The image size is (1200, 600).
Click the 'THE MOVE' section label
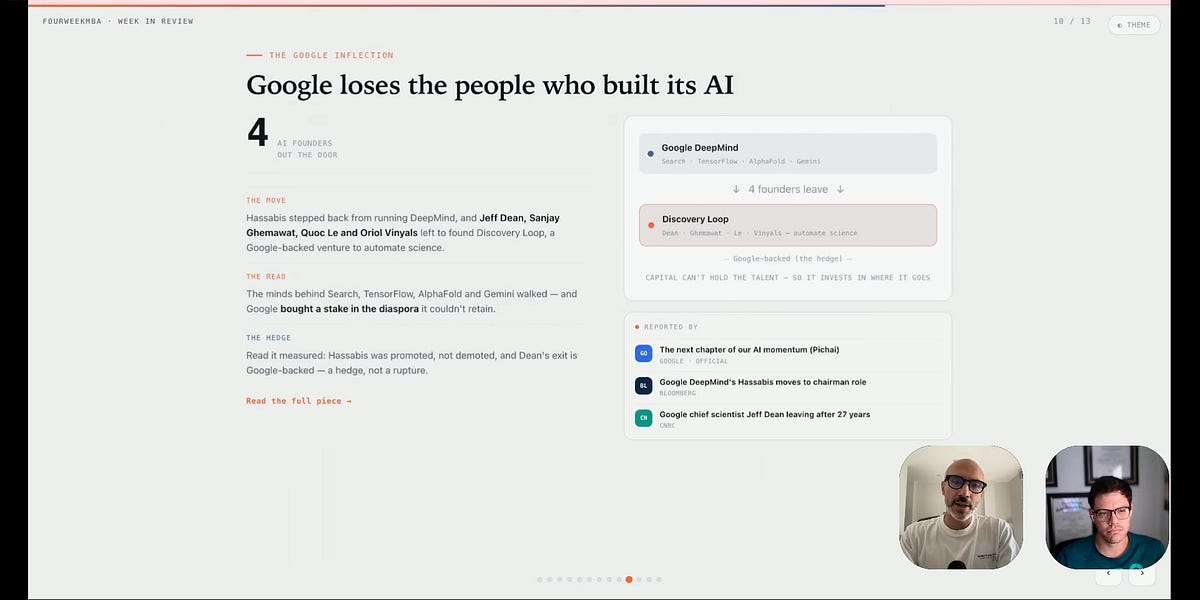266,200
